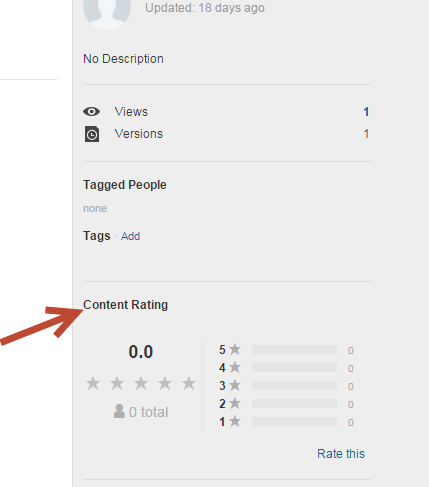
Task: Click the 5 star rating bar
Action: (x=294, y=349)
